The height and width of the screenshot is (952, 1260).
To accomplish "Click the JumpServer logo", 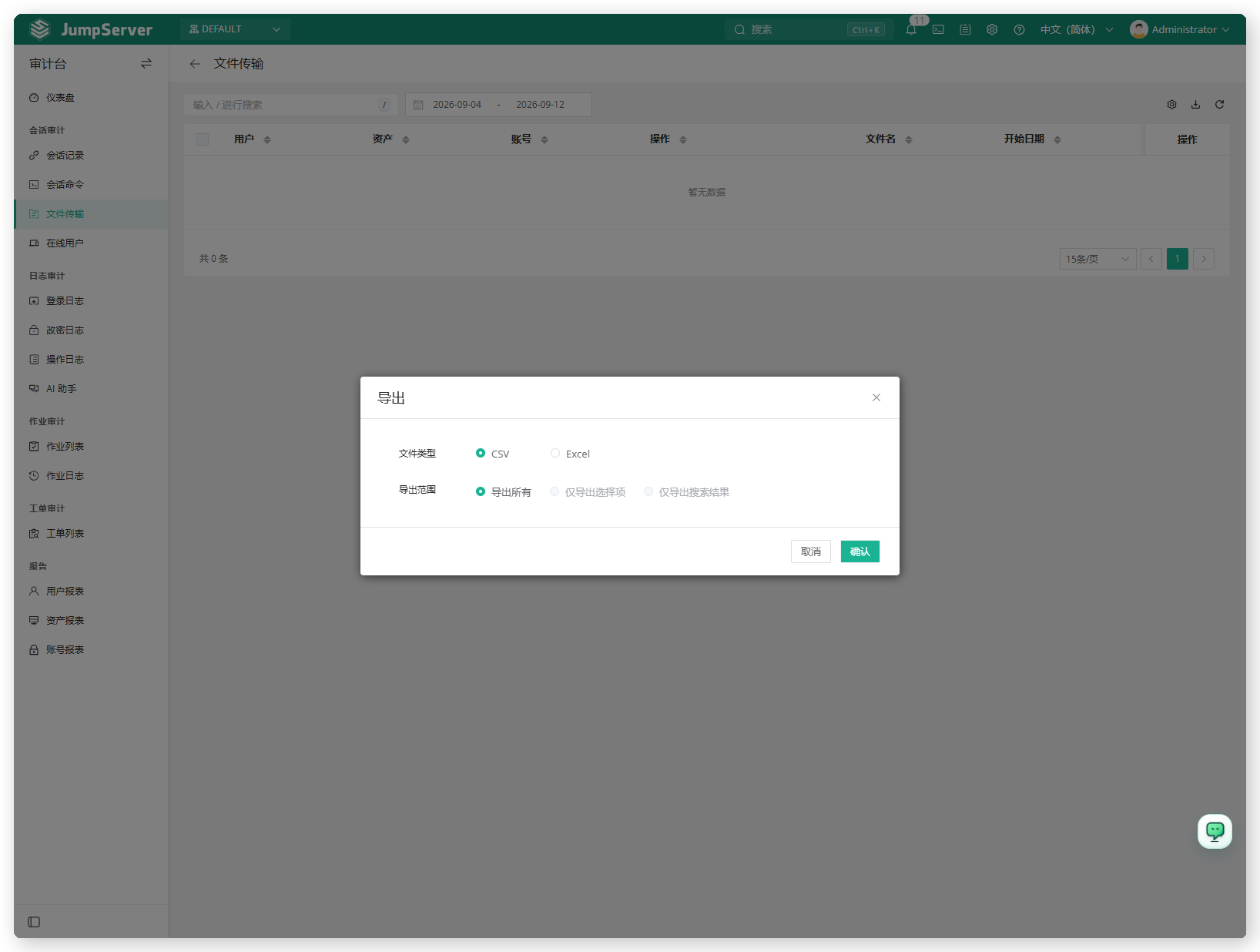I will click(91, 29).
